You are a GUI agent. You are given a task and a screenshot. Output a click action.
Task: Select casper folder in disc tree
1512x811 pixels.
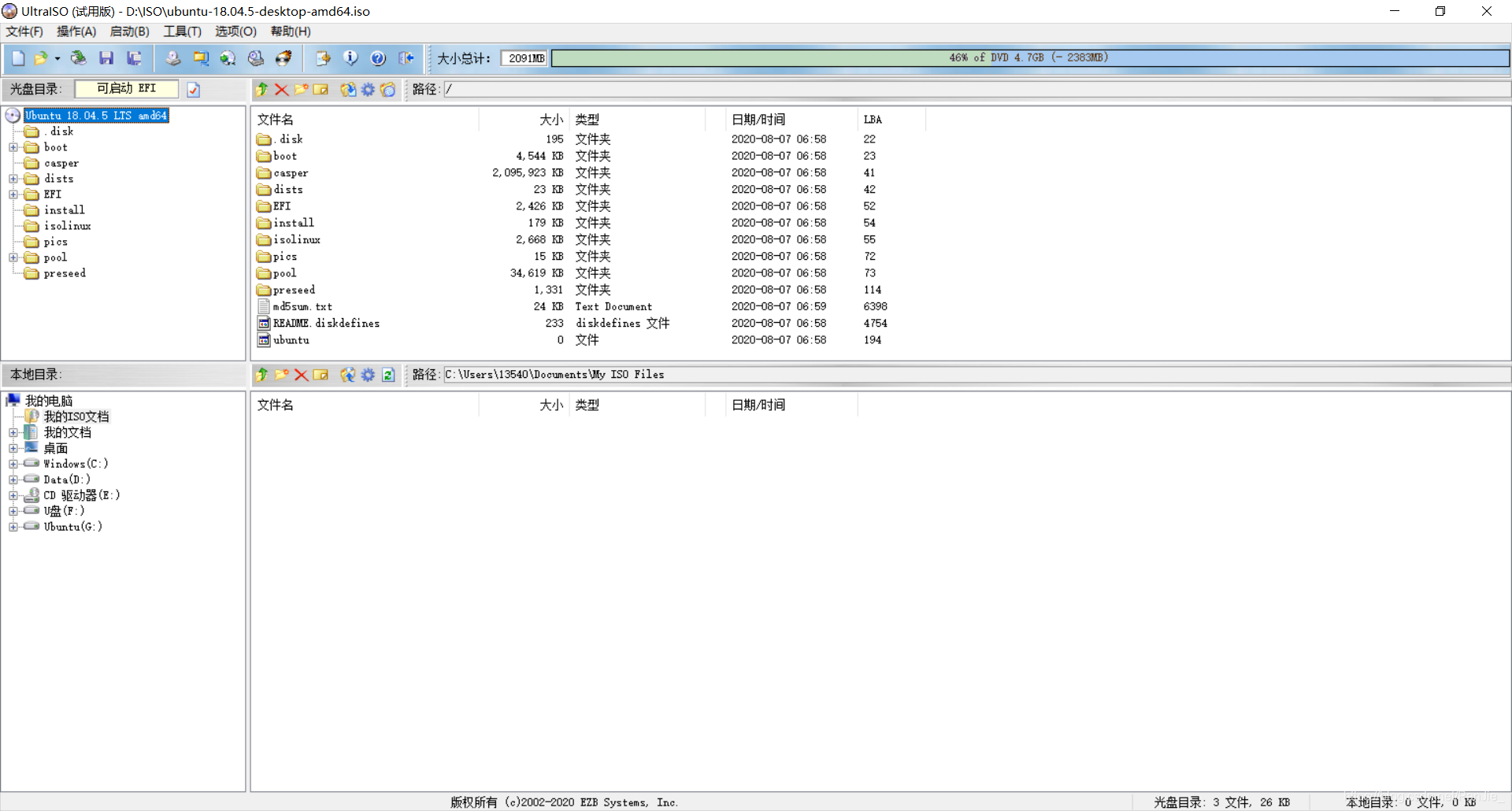click(61, 163)
